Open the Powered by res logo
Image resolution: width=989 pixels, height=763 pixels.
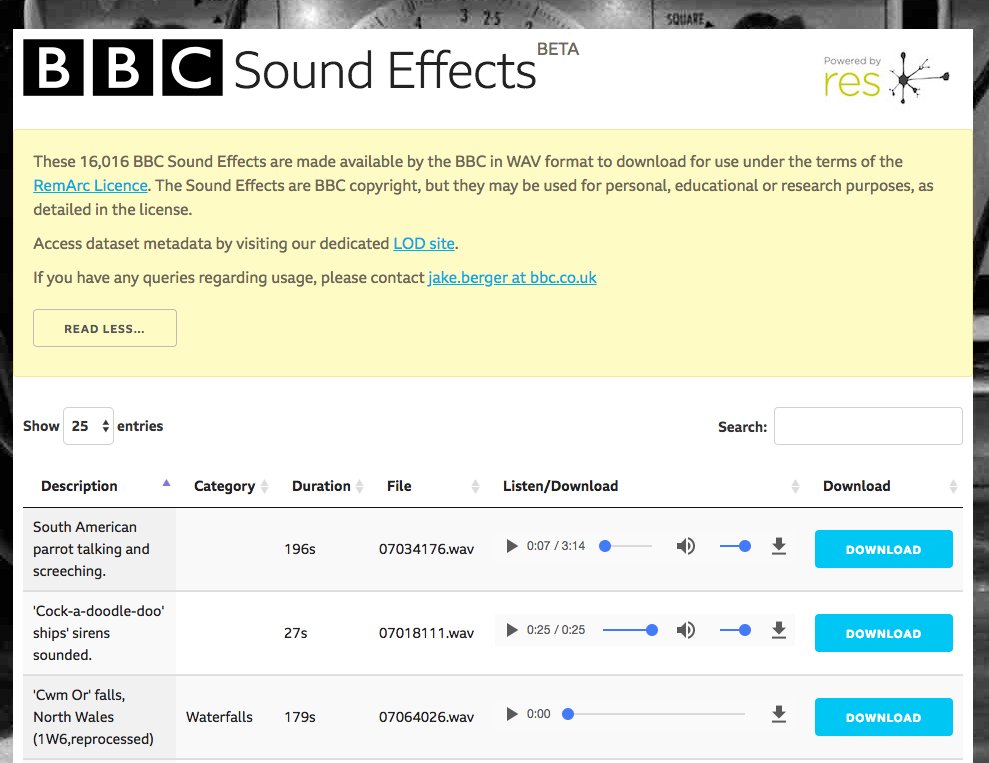click(x=886, y=78)
